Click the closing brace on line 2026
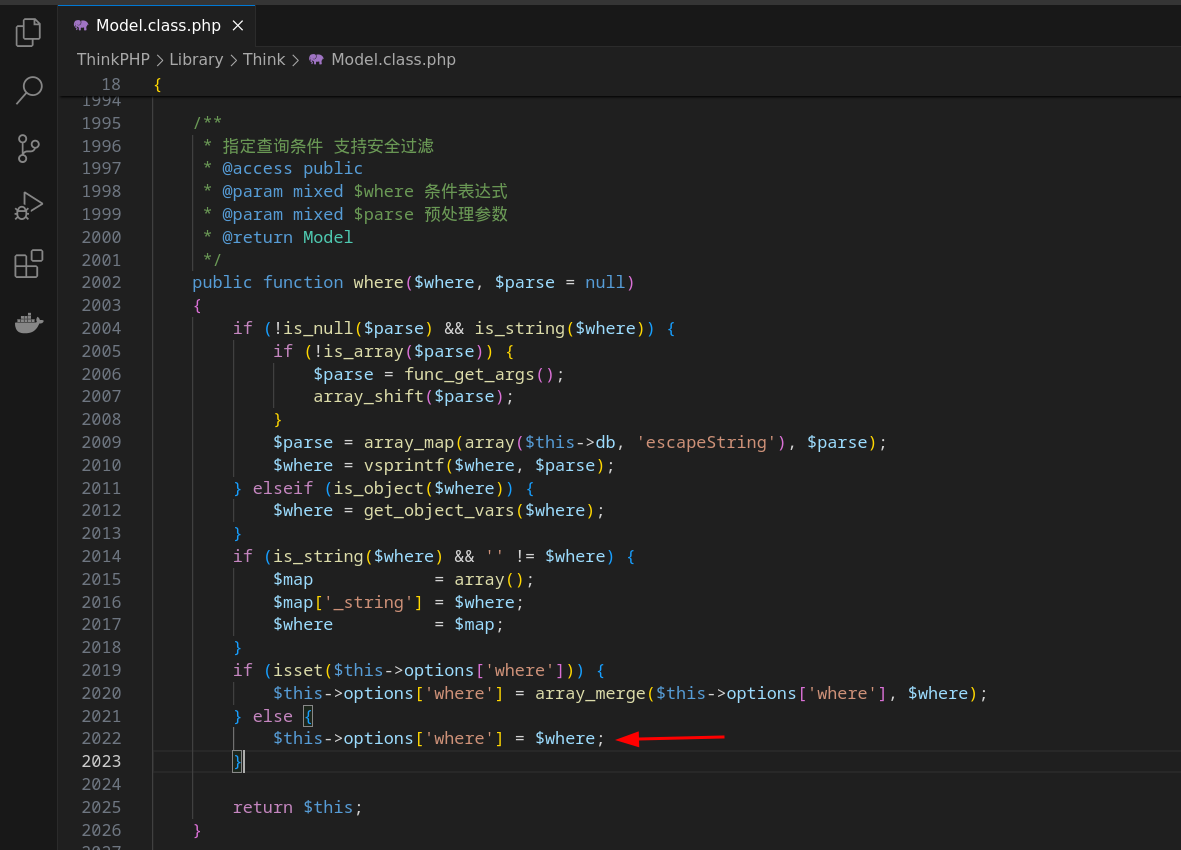 click(x=197, y=830)
